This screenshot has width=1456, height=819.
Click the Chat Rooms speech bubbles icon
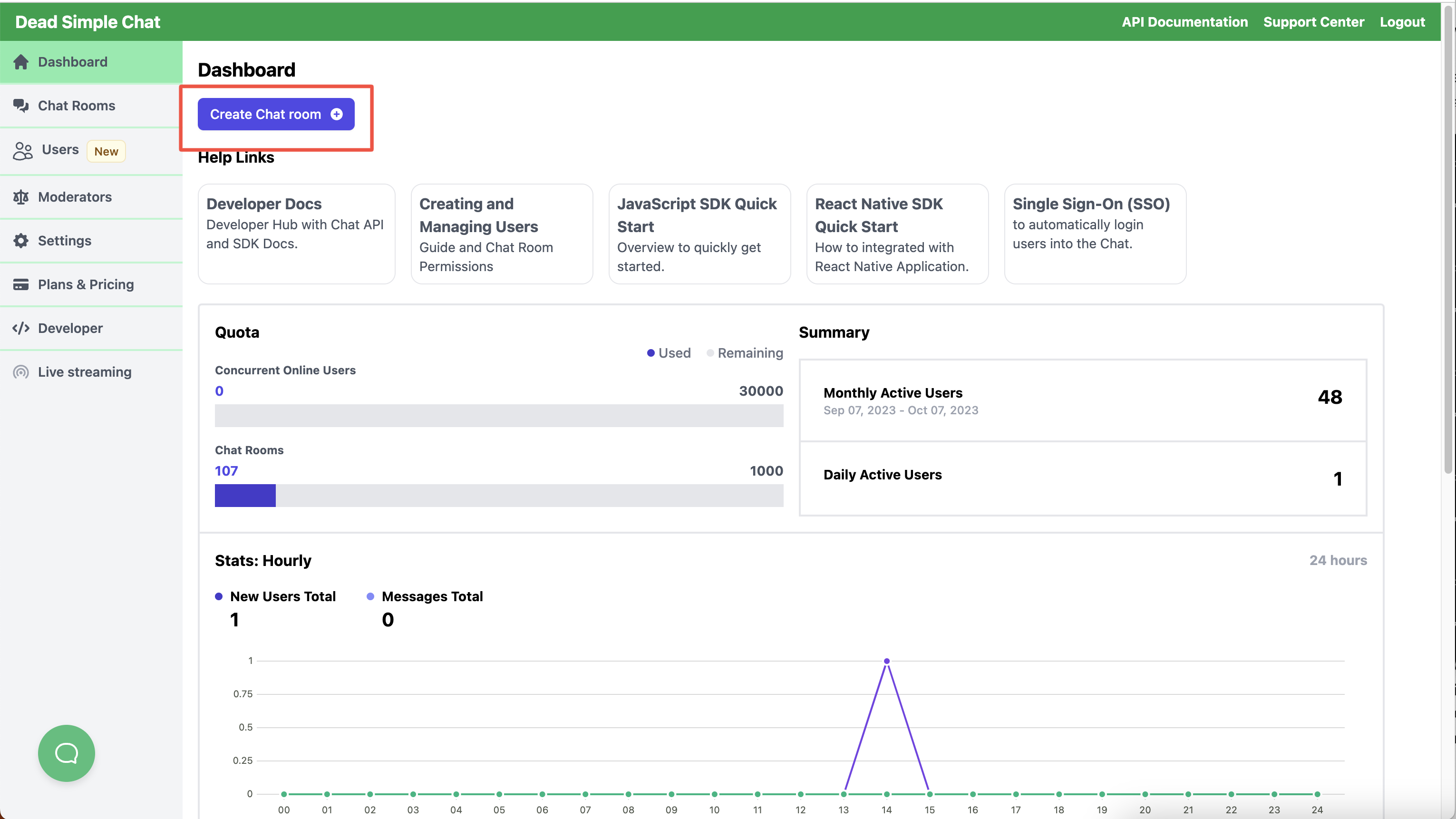click(21, 106)
